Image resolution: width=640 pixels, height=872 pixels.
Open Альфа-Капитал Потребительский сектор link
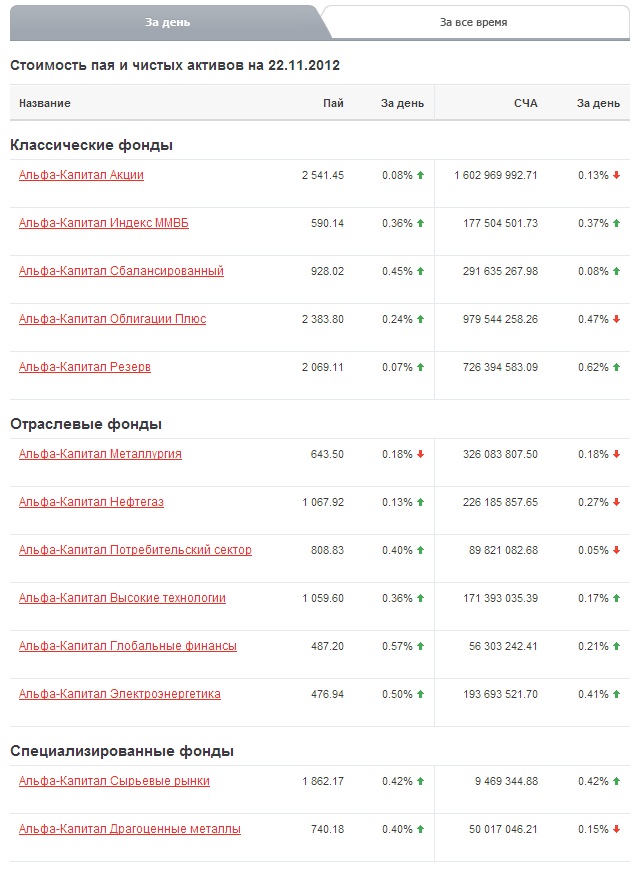click(x=135, y=550)
